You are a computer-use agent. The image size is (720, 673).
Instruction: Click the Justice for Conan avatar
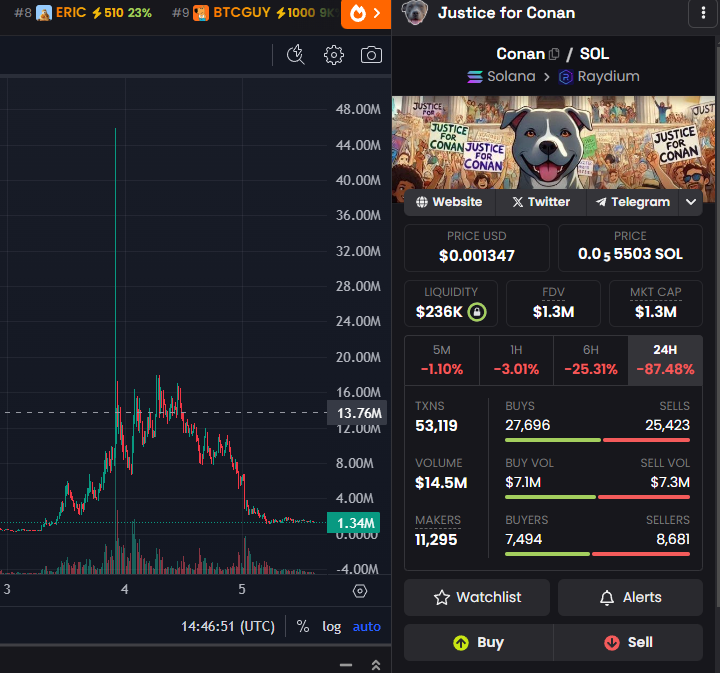coord(415,13)
